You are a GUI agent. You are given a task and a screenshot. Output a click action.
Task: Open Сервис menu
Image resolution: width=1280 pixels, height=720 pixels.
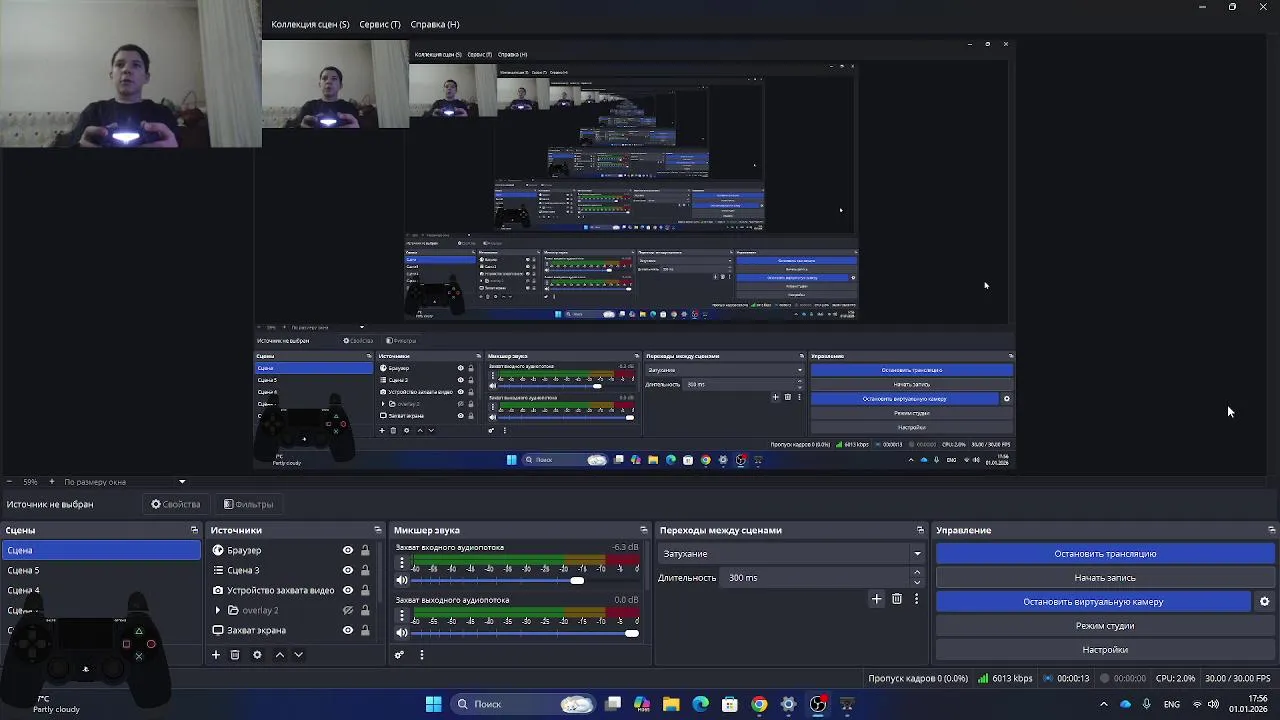[x=380, y=24]
